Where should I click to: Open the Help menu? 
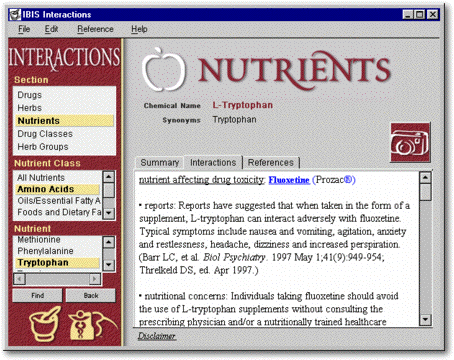click(x=139, y=29)
